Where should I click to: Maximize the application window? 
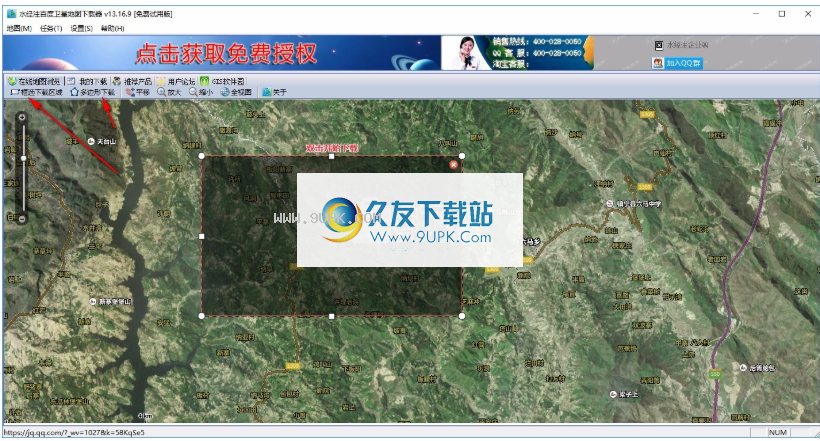pos(782,14)
